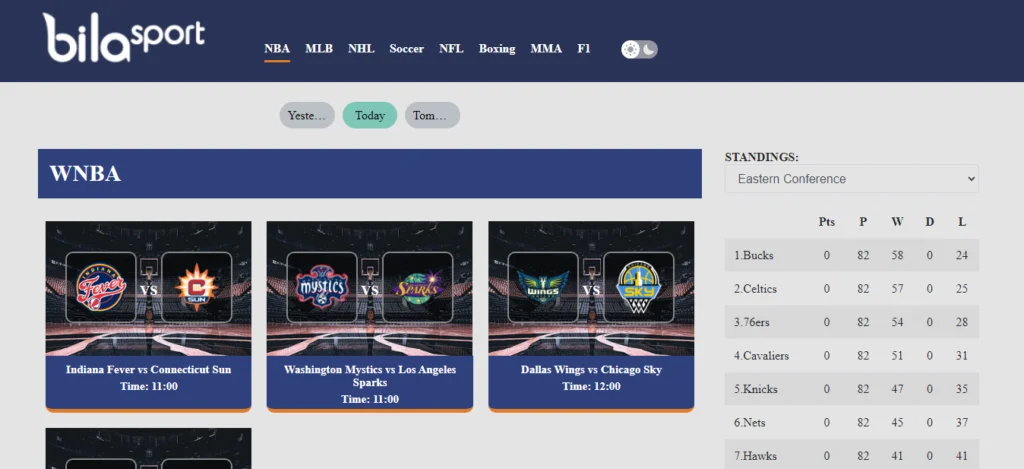This screenshot has height=469, width=1024.
Task: Toggle the light/dark mode switch
Action: [639, 50]
